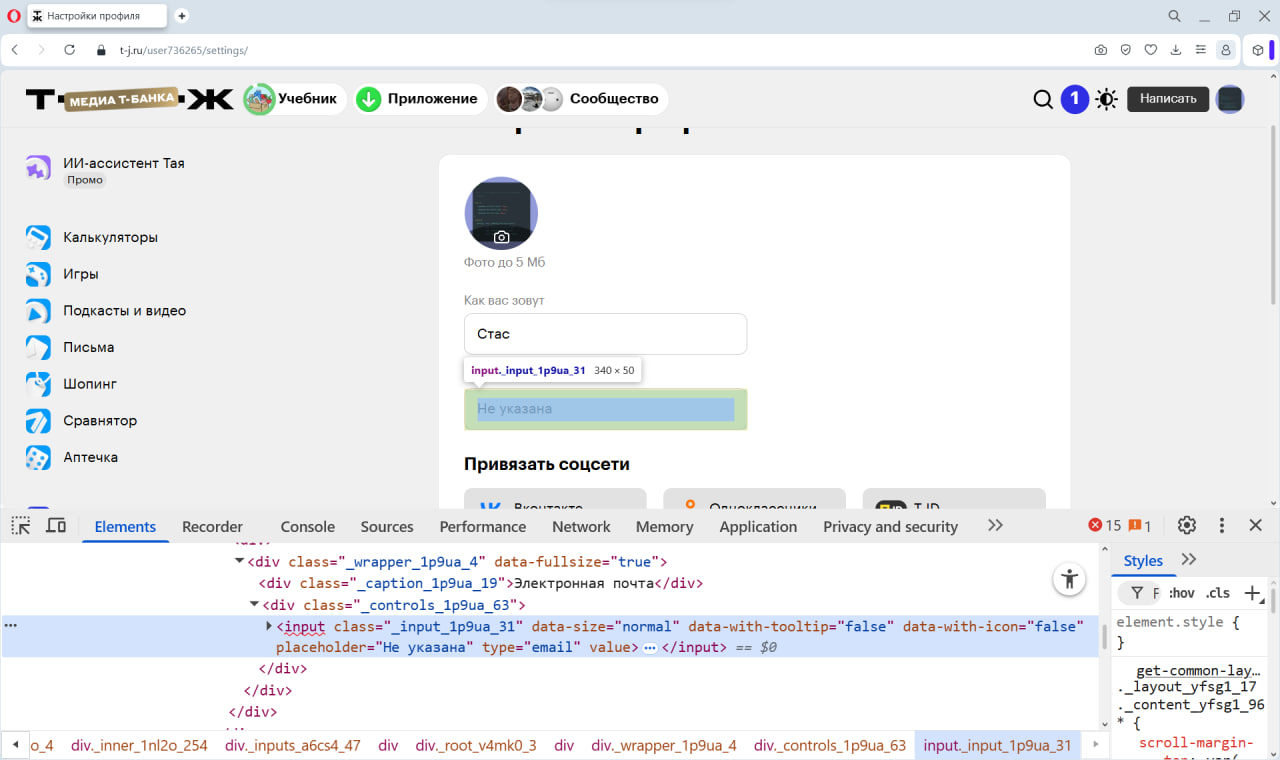Reload the page with the refresh icon
Viewport: 1280px width, 760px height.
point(68,49)
